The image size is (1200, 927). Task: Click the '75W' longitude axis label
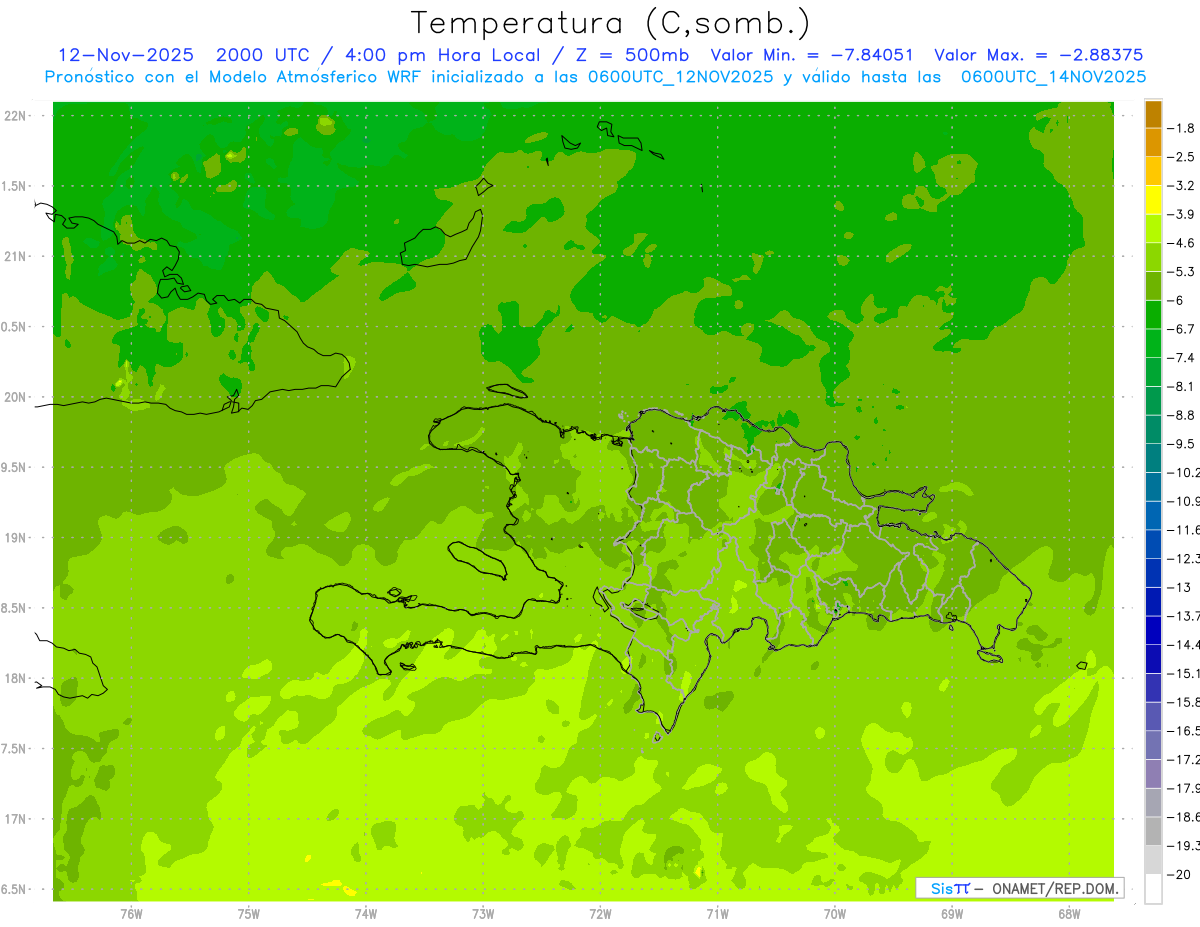(248, 914)
